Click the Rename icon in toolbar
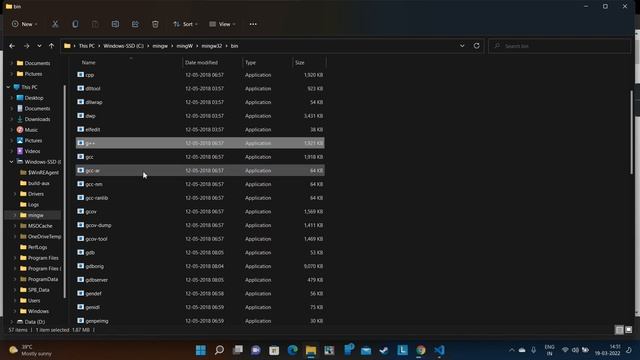The image size is (640, 360). (x=115, y=24)
